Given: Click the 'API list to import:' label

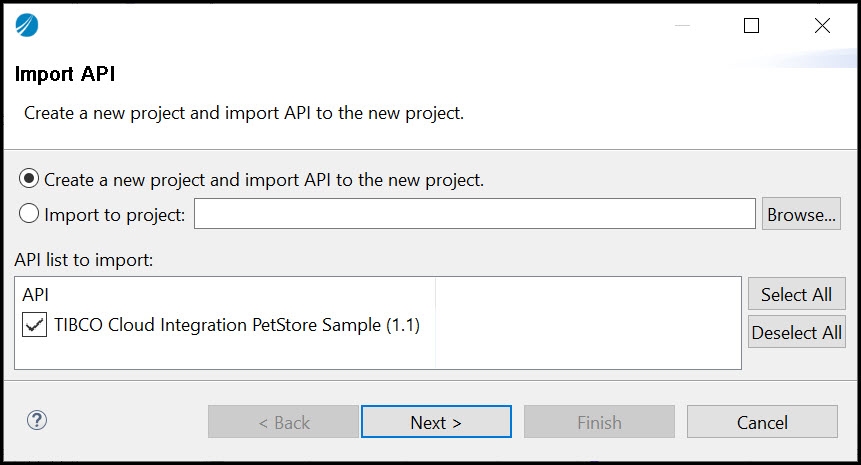Looking at the screenshot, I should click(x=84, y=259).
